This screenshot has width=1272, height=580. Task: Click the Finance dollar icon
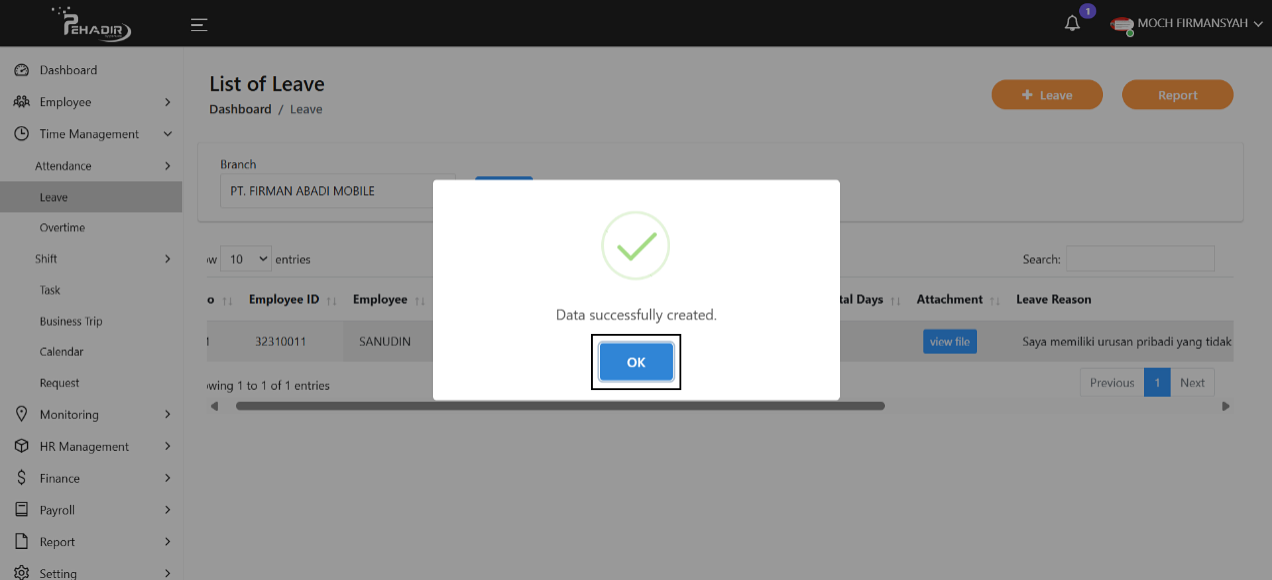(x=21, y=478)
